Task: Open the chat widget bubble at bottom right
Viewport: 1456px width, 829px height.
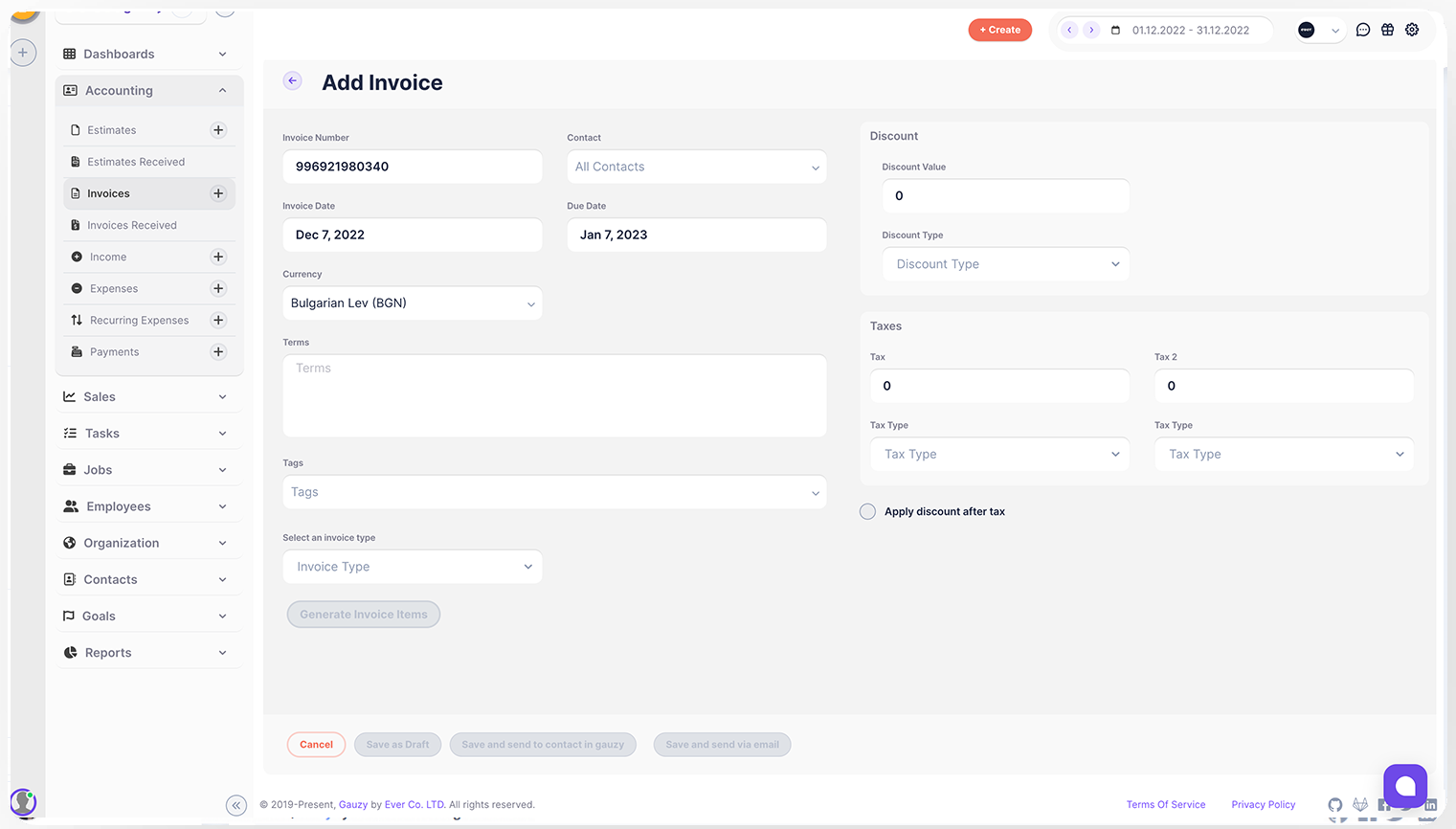Action: point(1404,785)
